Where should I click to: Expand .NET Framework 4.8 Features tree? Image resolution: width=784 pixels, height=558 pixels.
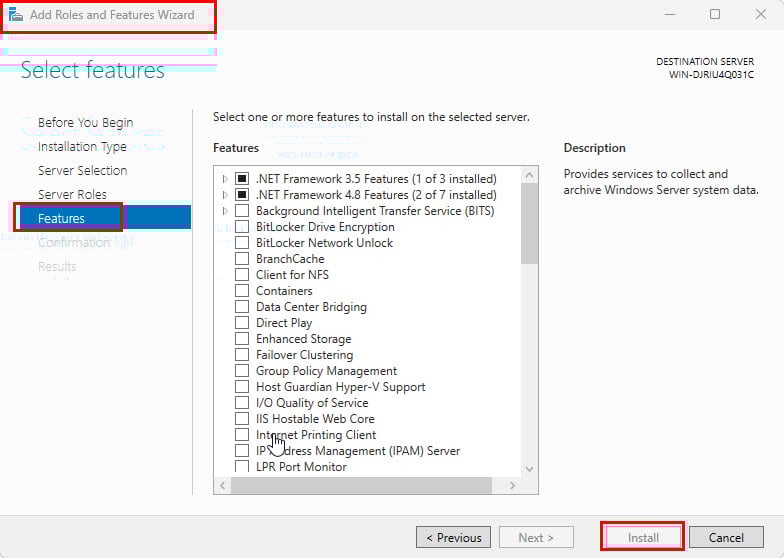[x=225, y=195]
